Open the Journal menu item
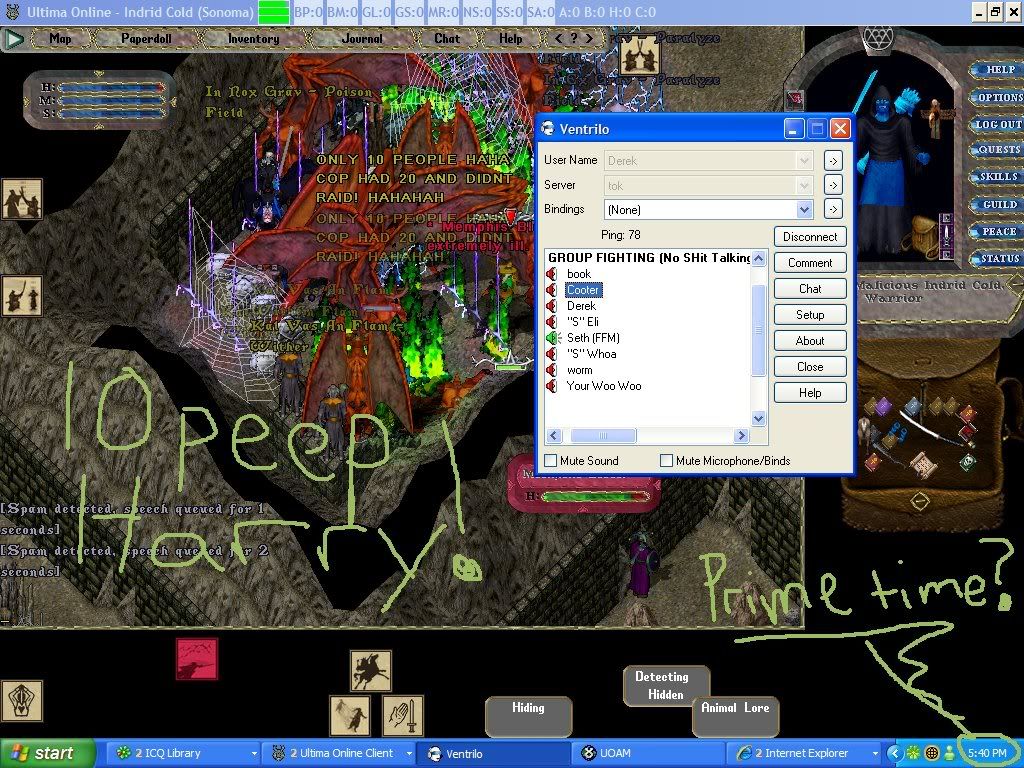 click(x=362, y=39)
